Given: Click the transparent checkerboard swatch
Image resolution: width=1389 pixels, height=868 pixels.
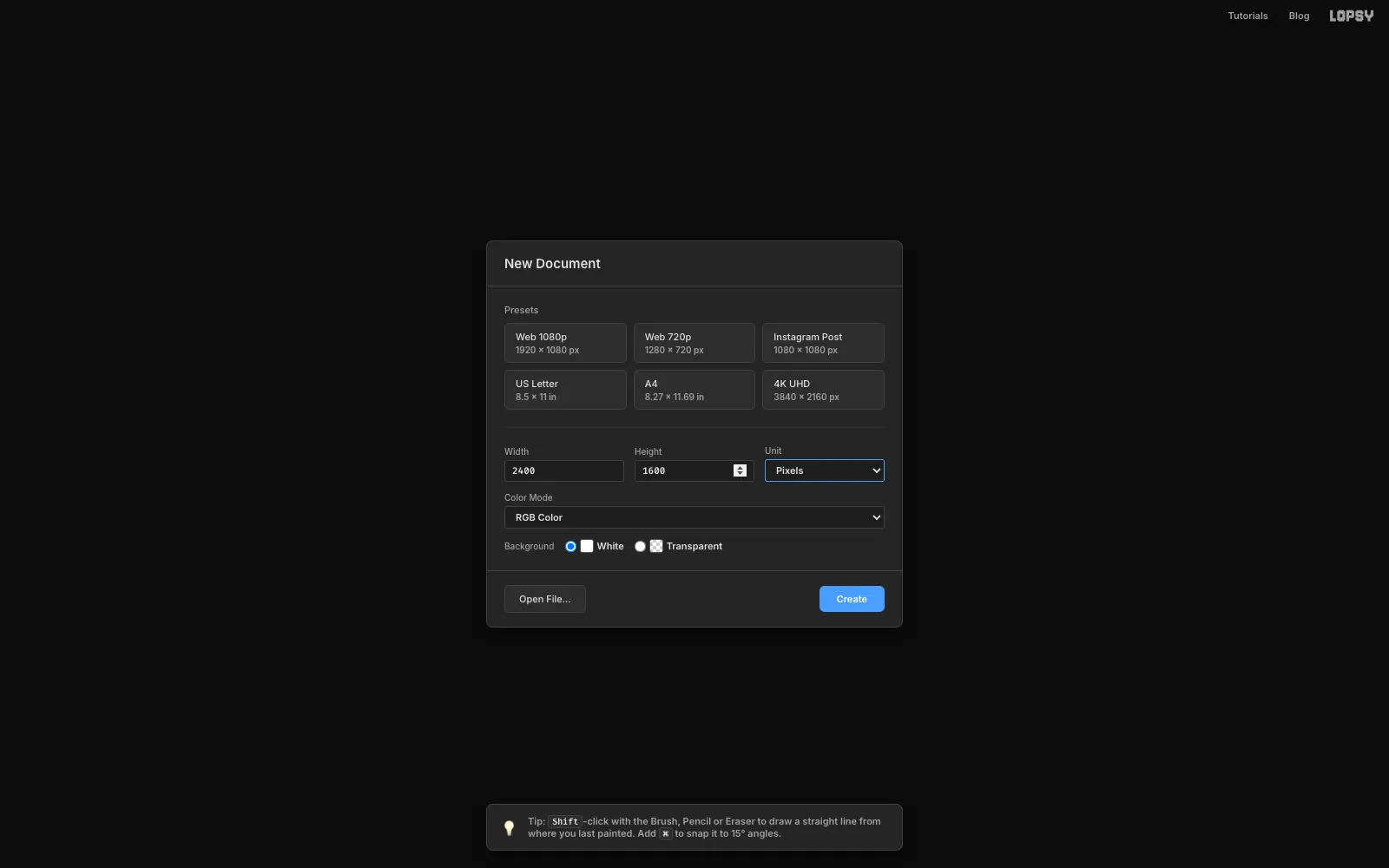Looking at the screenshot, I should [x=656, y=546].
